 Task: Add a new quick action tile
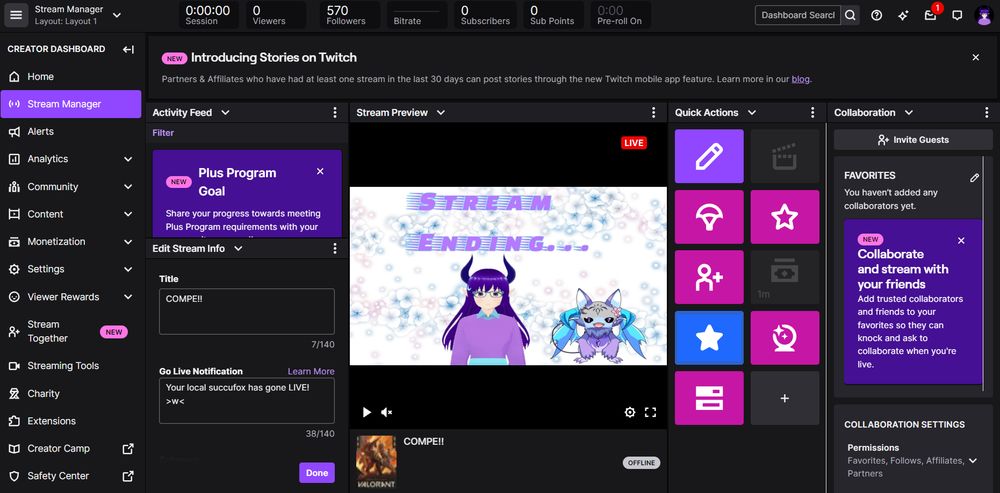785,398
